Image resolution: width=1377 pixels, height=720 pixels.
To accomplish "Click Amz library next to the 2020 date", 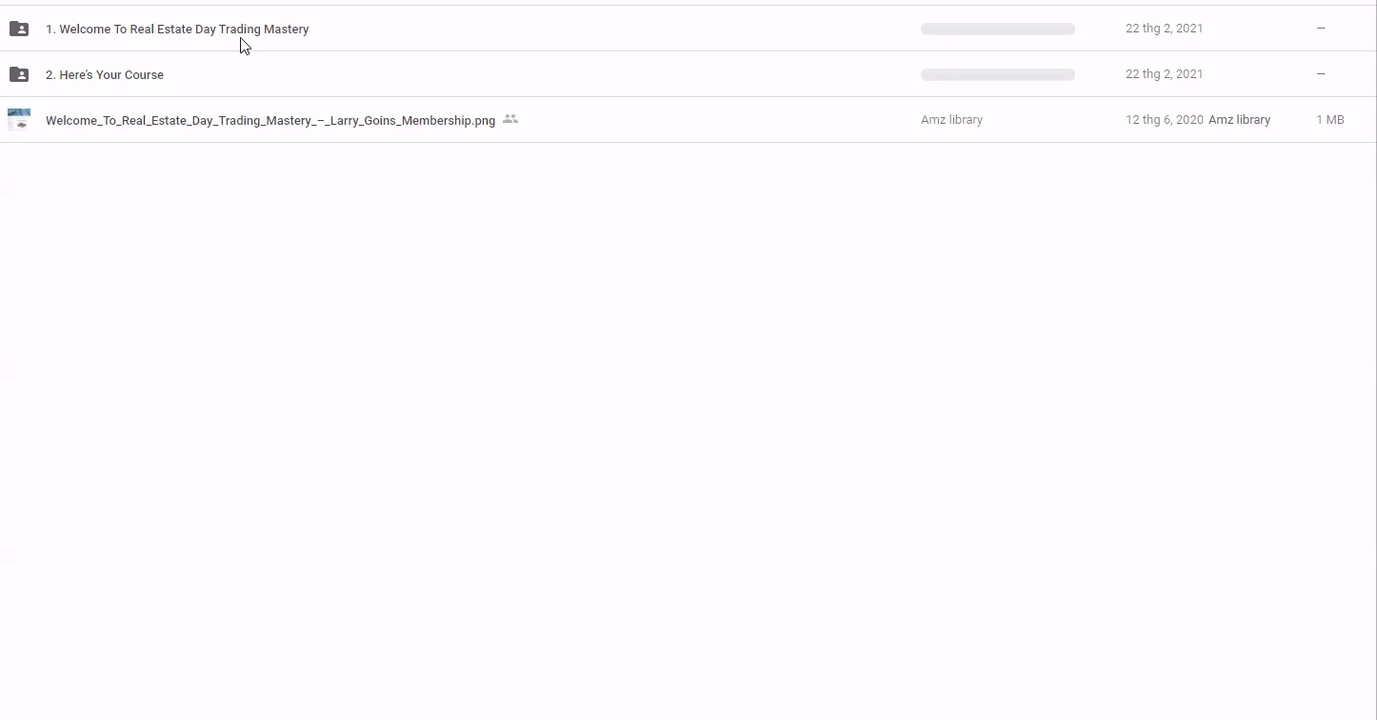I will pos(1239,120).
